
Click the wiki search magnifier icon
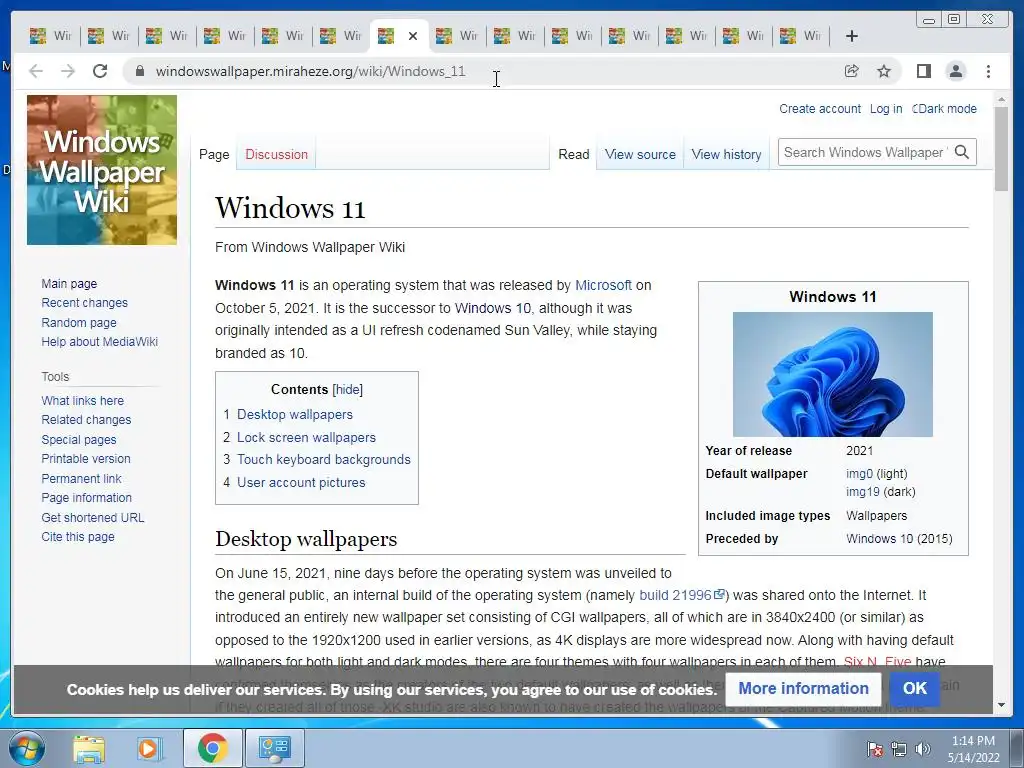click(x=961, y=152)
